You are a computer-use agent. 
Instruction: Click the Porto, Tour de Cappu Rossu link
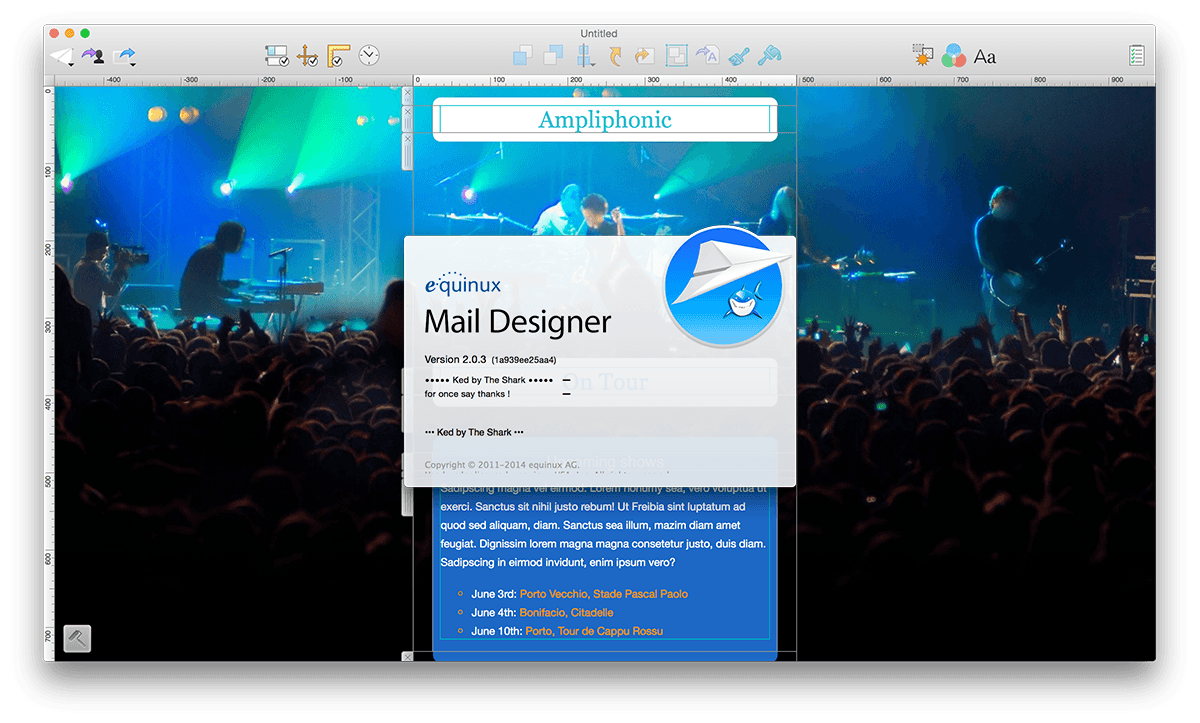pyautogui.click(x=594, y=632)
